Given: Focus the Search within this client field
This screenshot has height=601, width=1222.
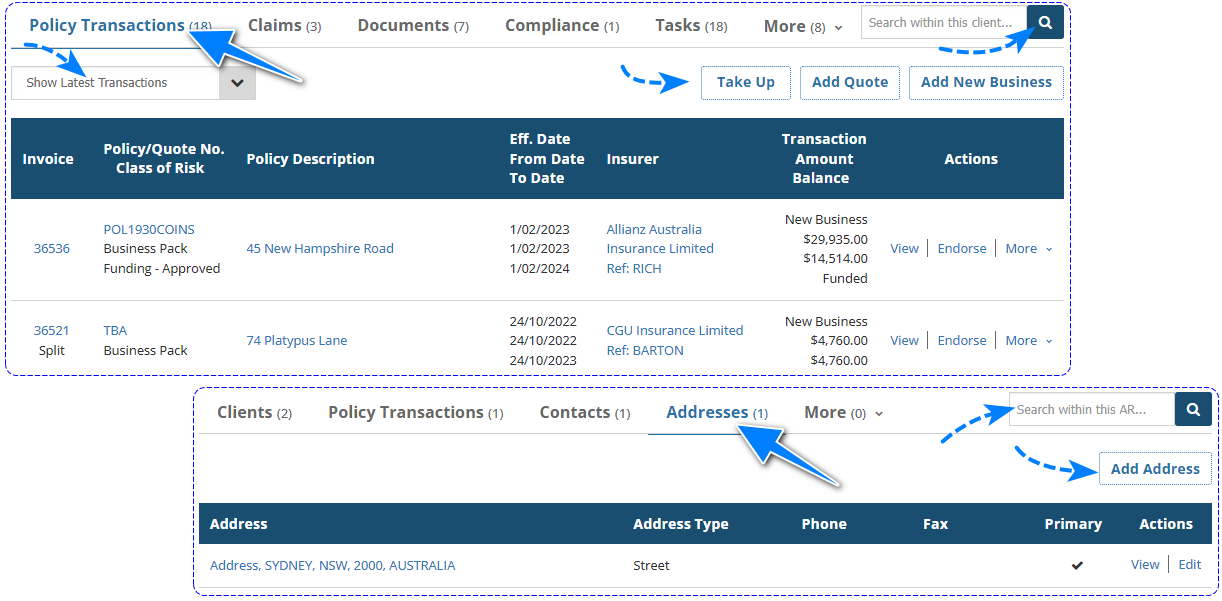Looking at the screenshot, I should pyautogui.click(x=943, y=22).
